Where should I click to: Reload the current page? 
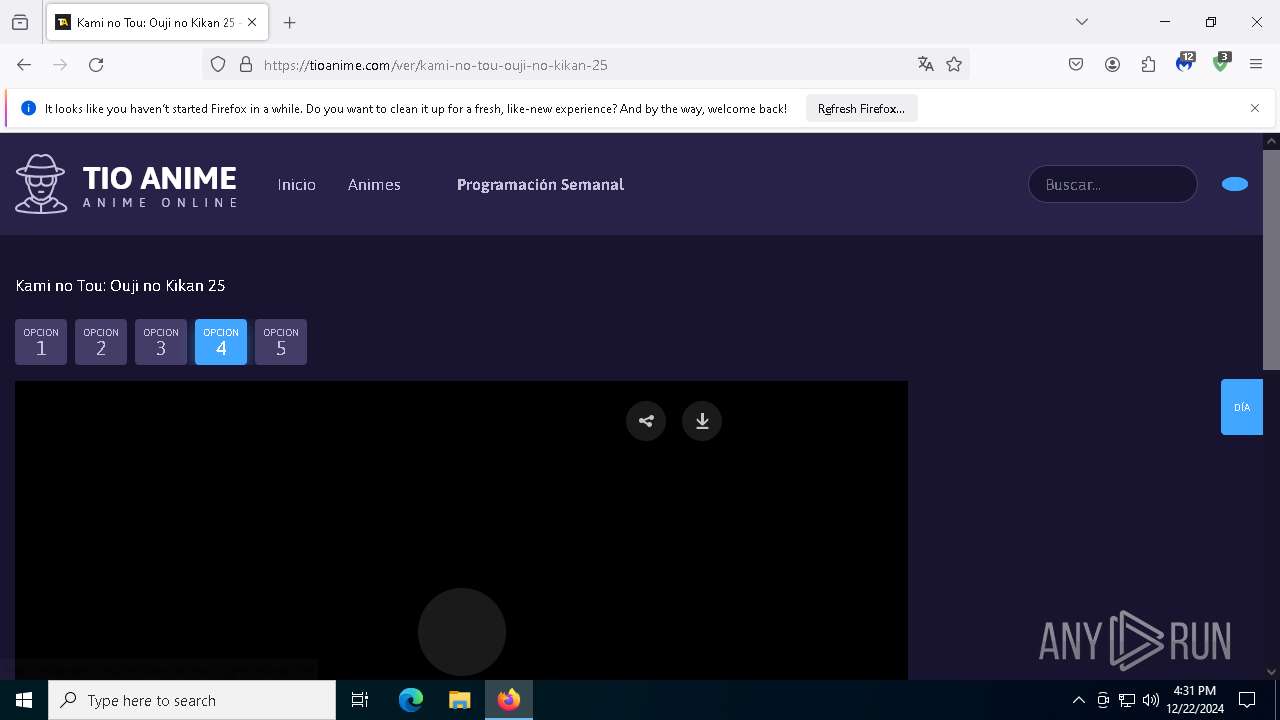click(96, 65)
